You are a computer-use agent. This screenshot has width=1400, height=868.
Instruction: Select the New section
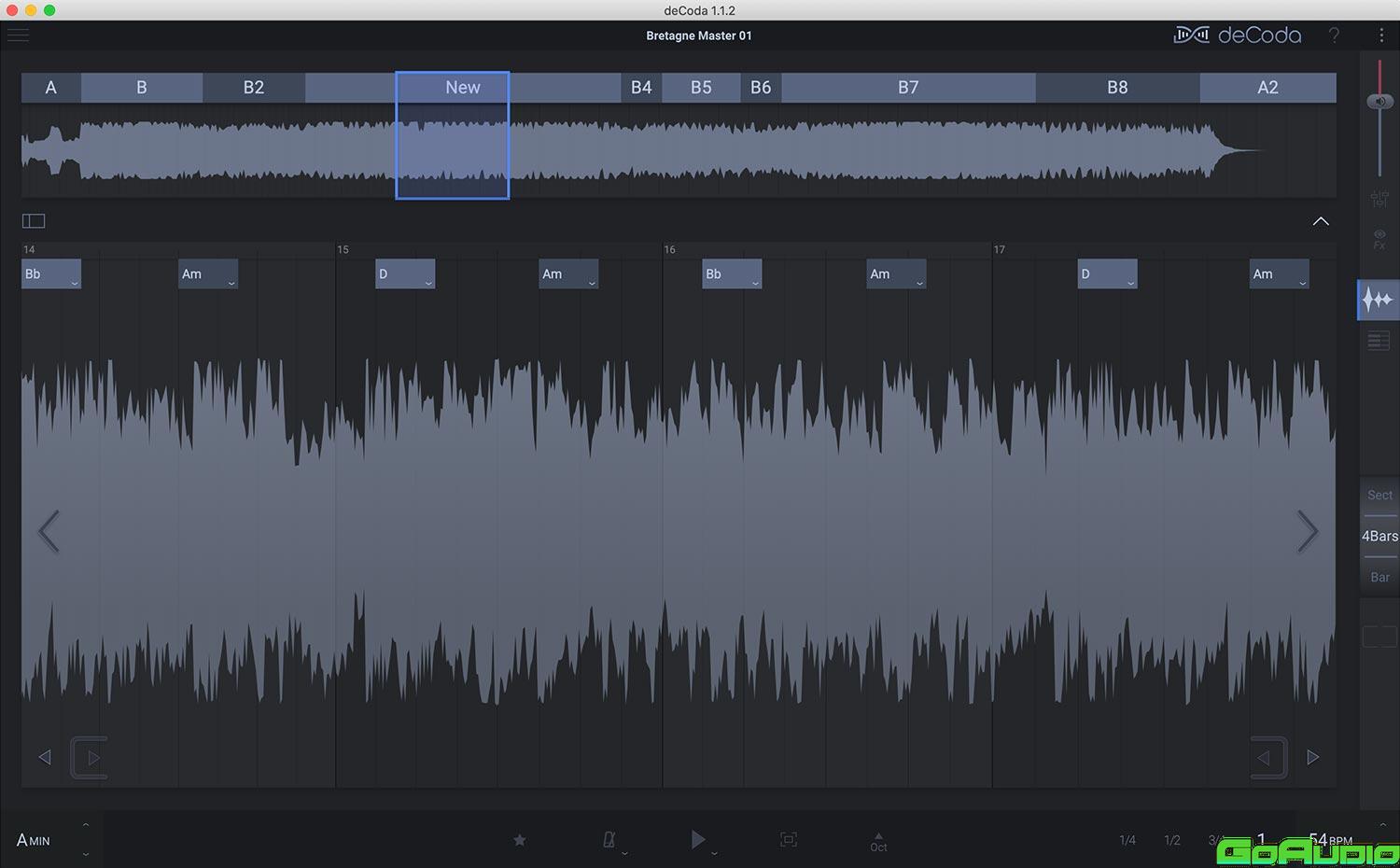tap(463, 88)
